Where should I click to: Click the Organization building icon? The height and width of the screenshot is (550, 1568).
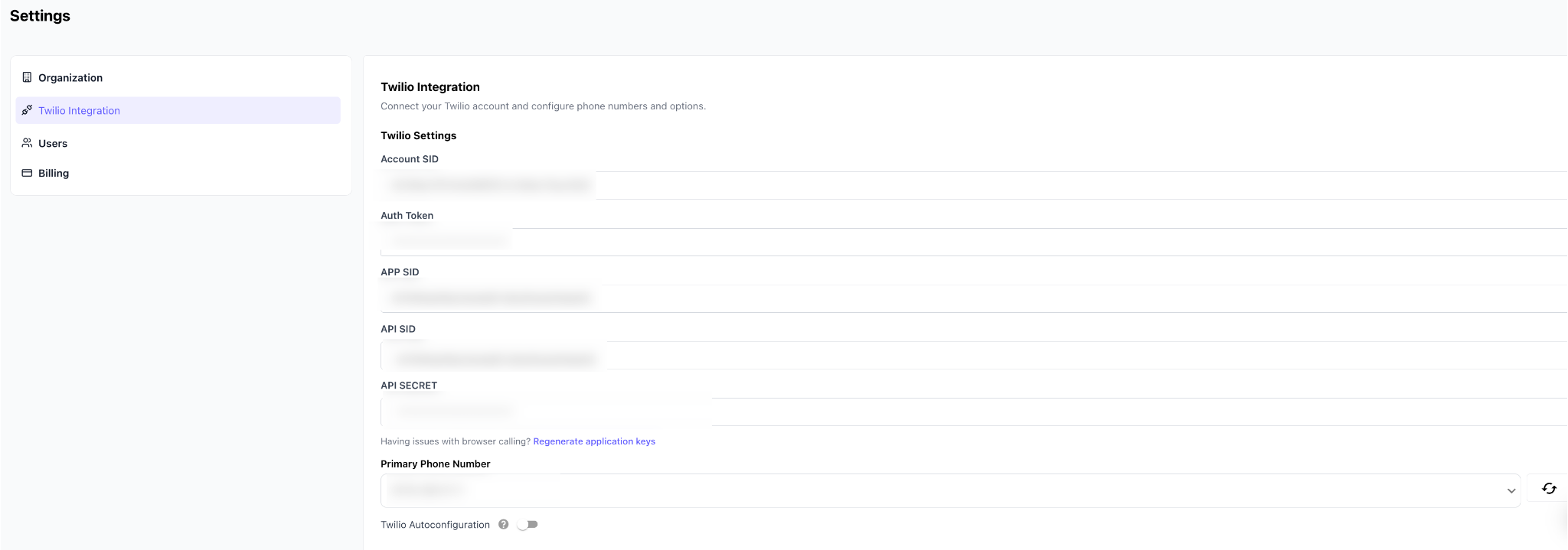click(x=27, y=77)
